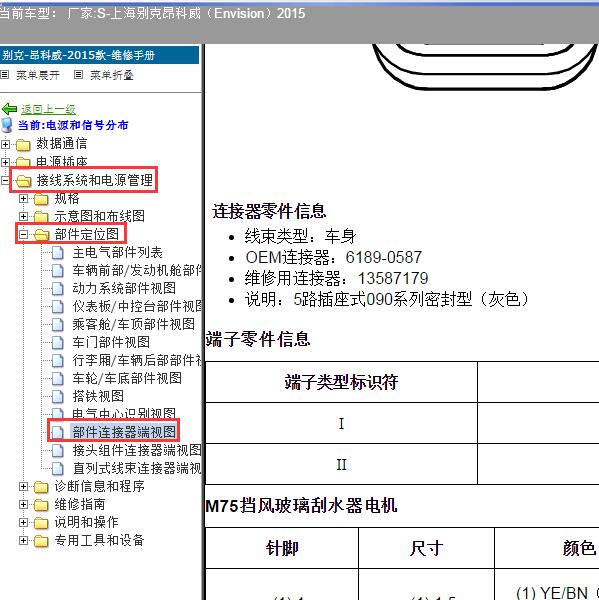This screenshot has width=599, height=600.
Task: Select the 部件定位图 folder label
Action: [87, 235]
